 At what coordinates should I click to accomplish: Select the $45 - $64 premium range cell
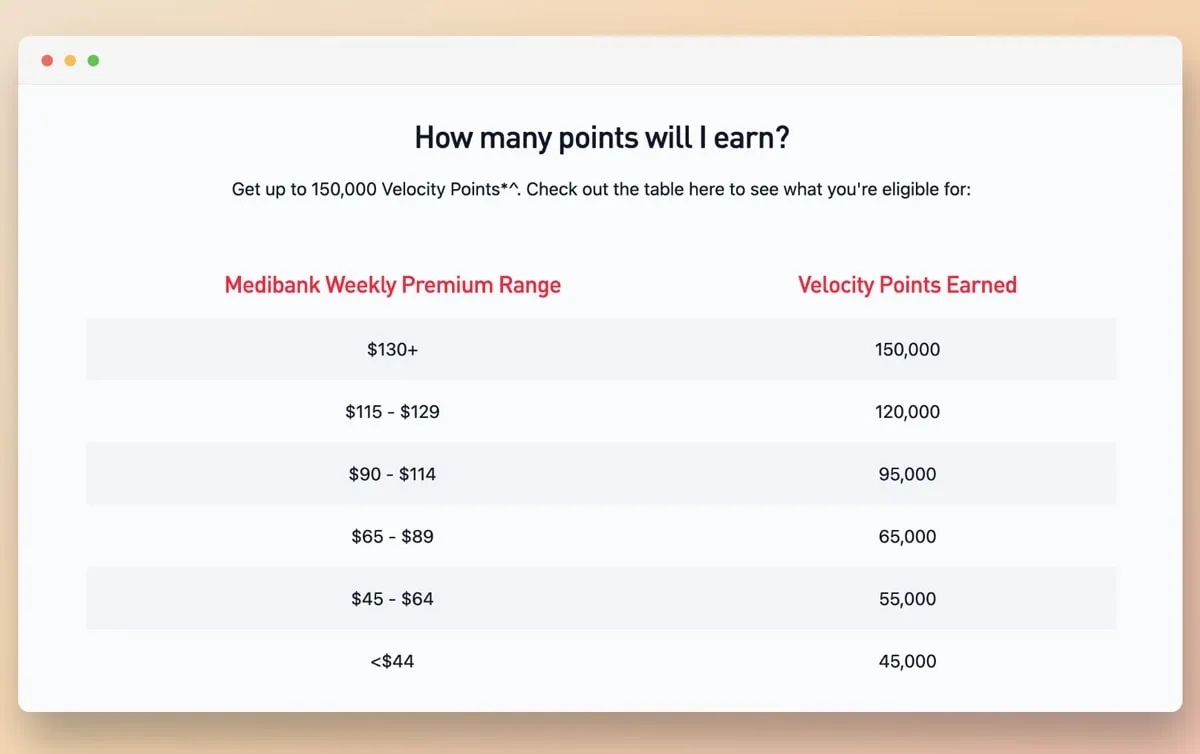[393, 599]
